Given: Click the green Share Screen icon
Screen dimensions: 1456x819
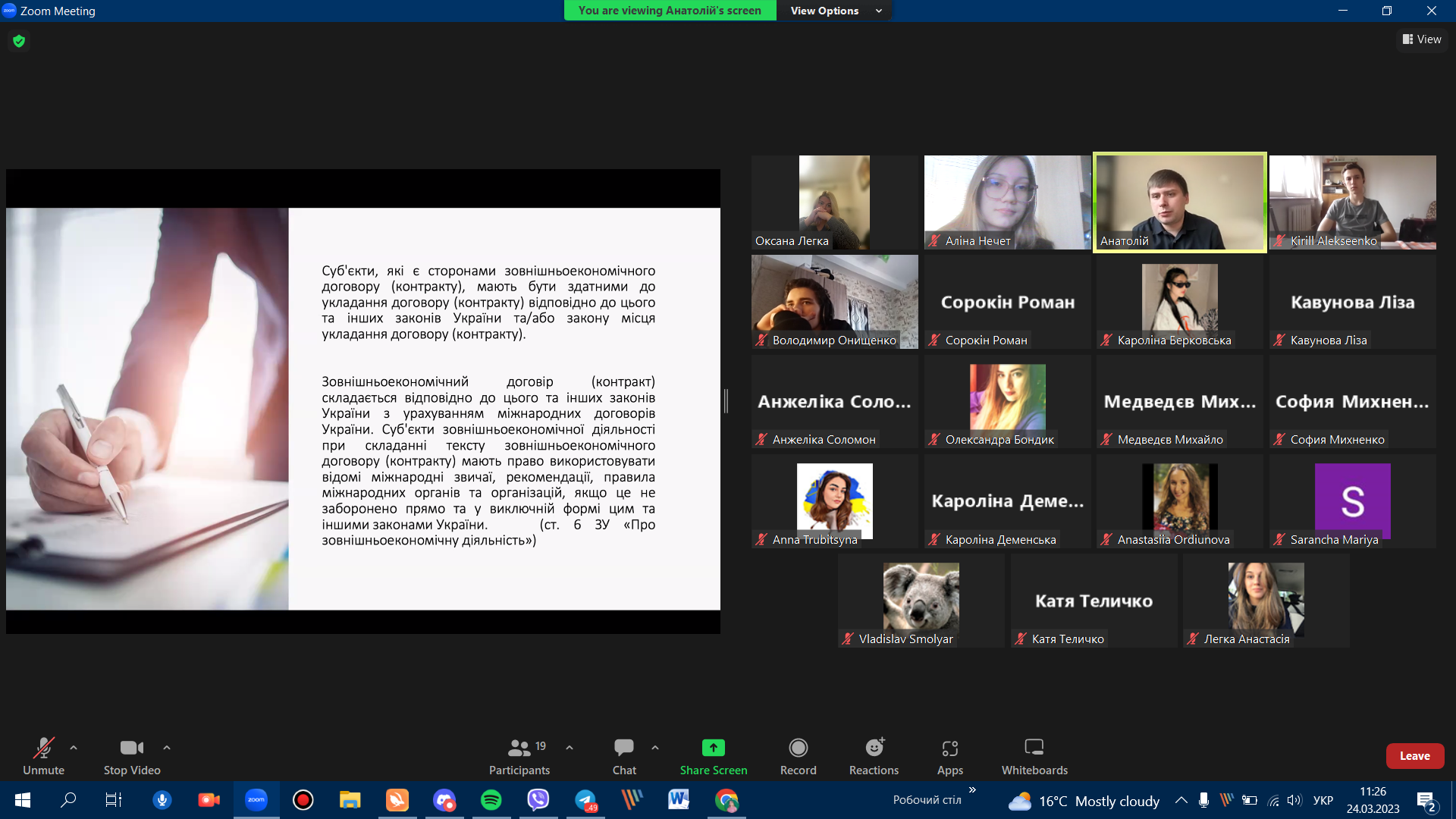Looking at the screenshot, I should [714, 748].
